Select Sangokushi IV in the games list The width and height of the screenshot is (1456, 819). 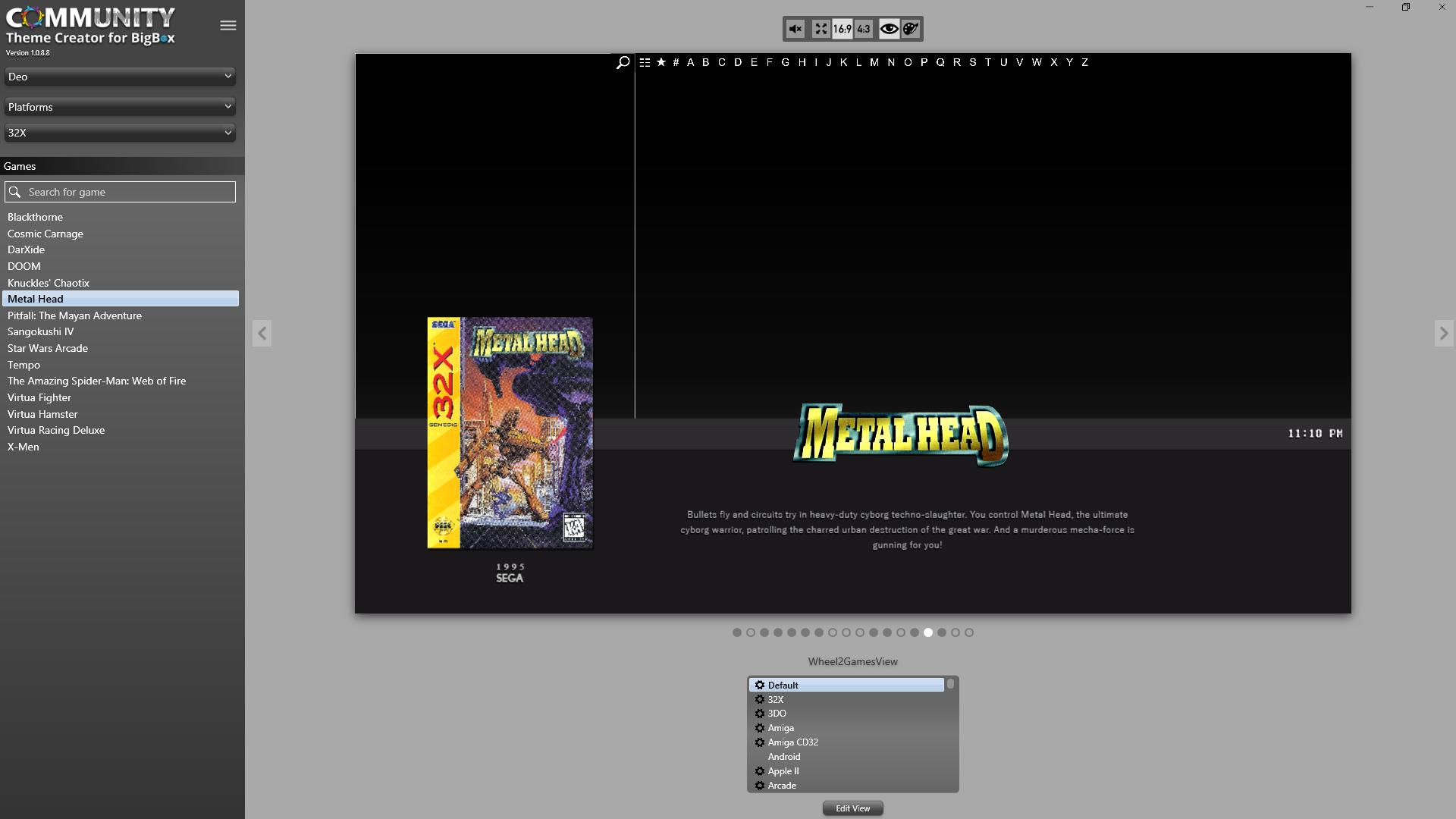(x=120, y=331)
